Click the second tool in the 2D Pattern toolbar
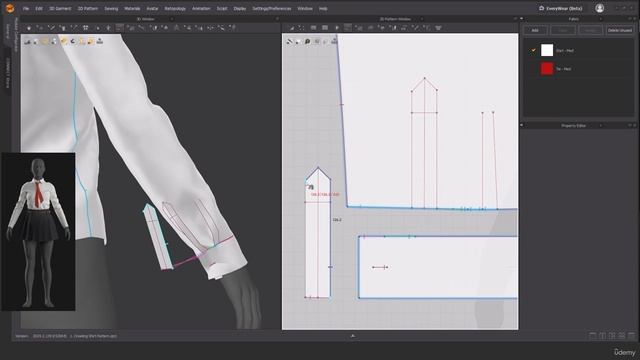The width and height of the screenshot is (640, 360). (301, 28)
